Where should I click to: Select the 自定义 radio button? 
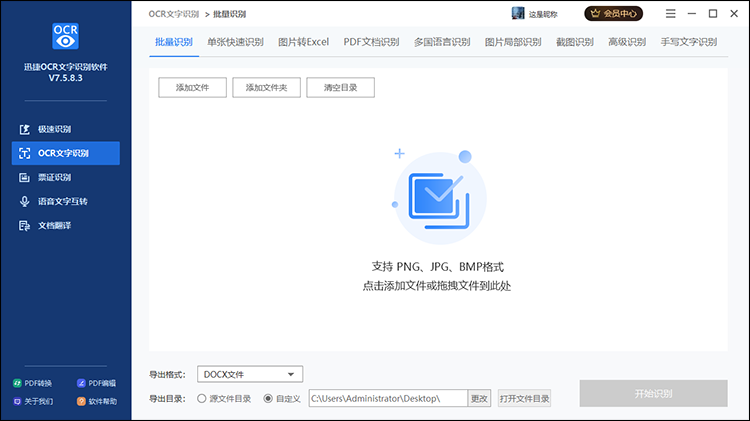(x=268, y=399)
